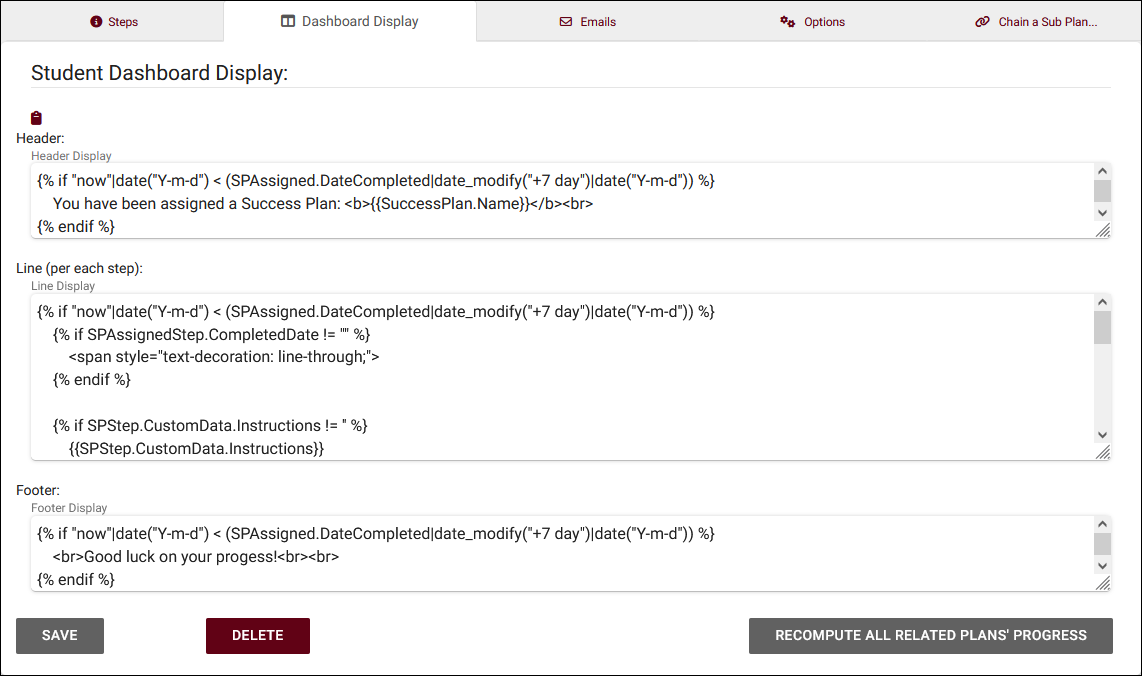
Task: Click the clipboard icon above Header
Action: tap(37, 118)
